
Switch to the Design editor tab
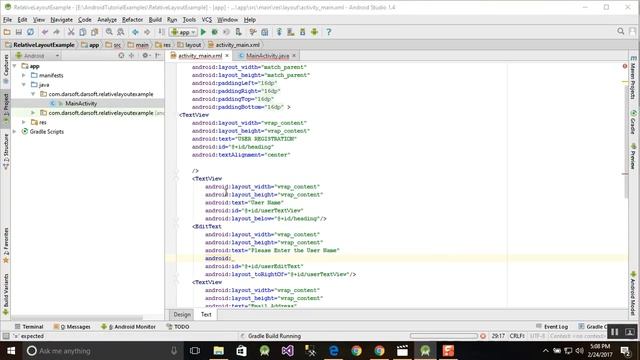182,314
